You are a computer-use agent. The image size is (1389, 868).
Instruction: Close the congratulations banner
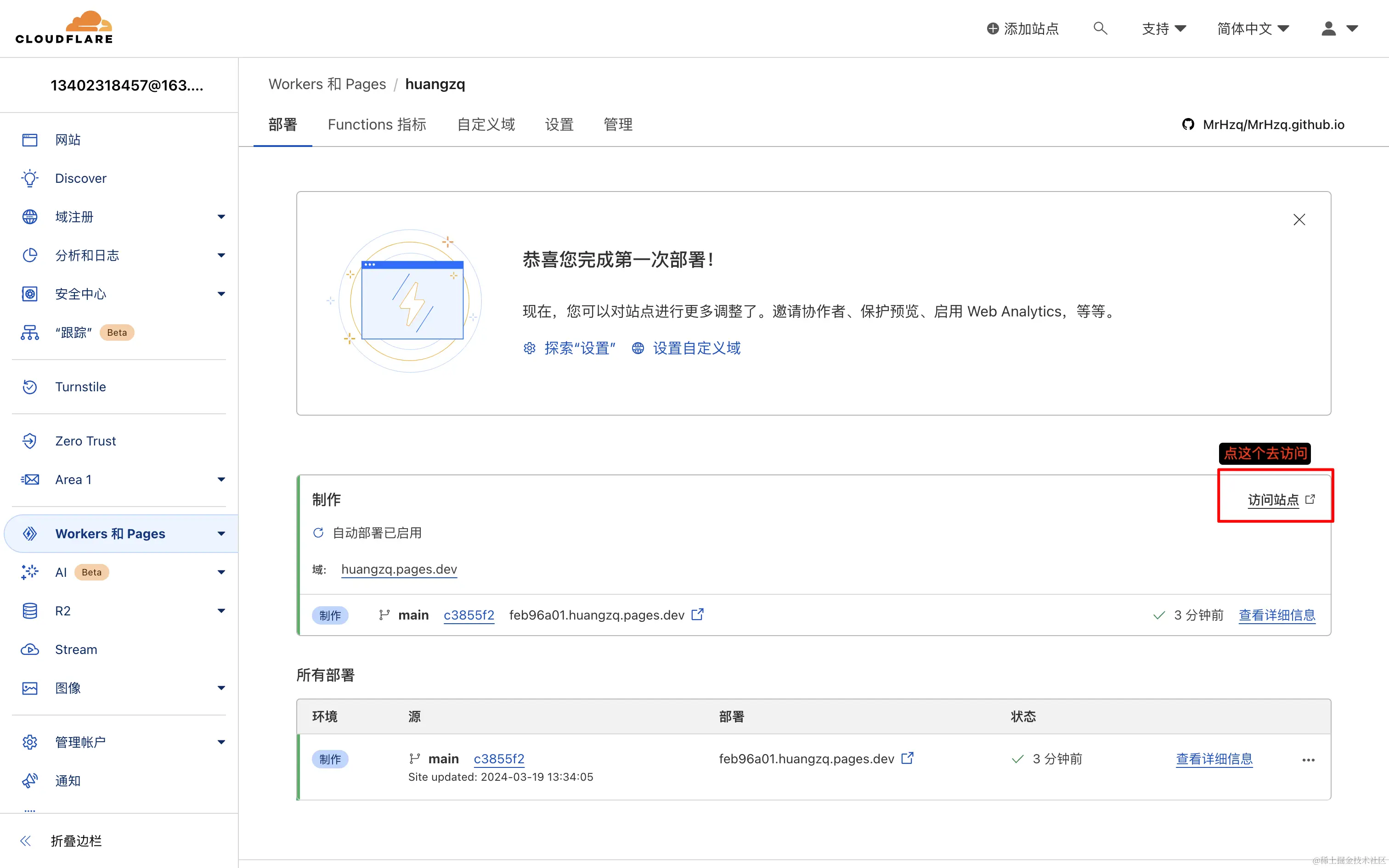(1299, 220)
